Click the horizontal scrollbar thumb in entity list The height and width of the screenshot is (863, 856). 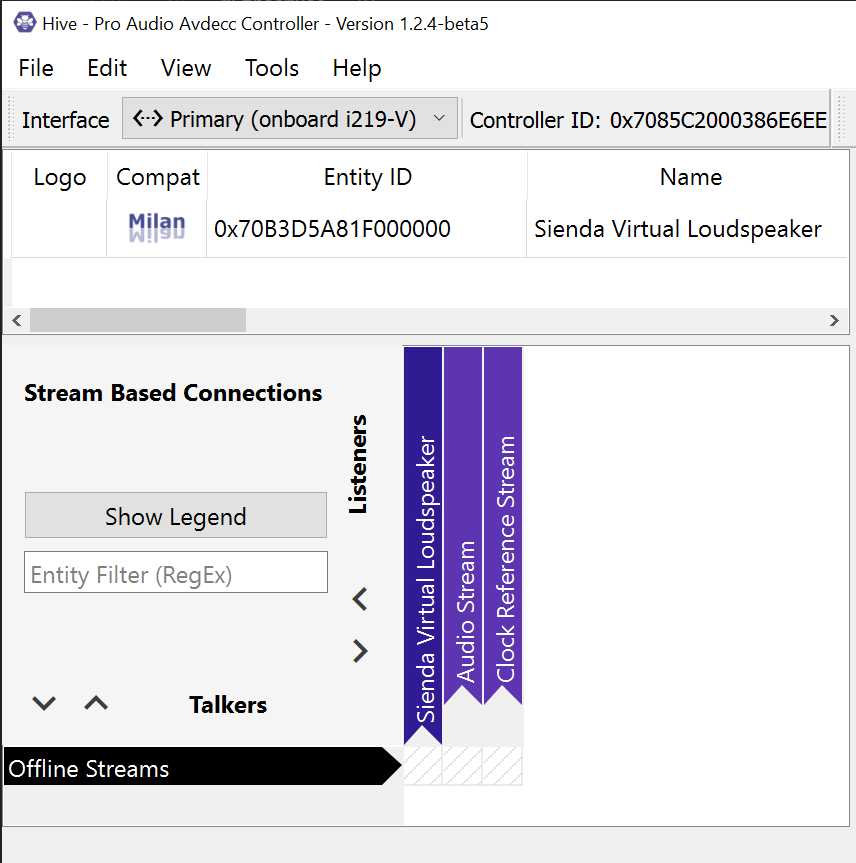pos(138,320)
